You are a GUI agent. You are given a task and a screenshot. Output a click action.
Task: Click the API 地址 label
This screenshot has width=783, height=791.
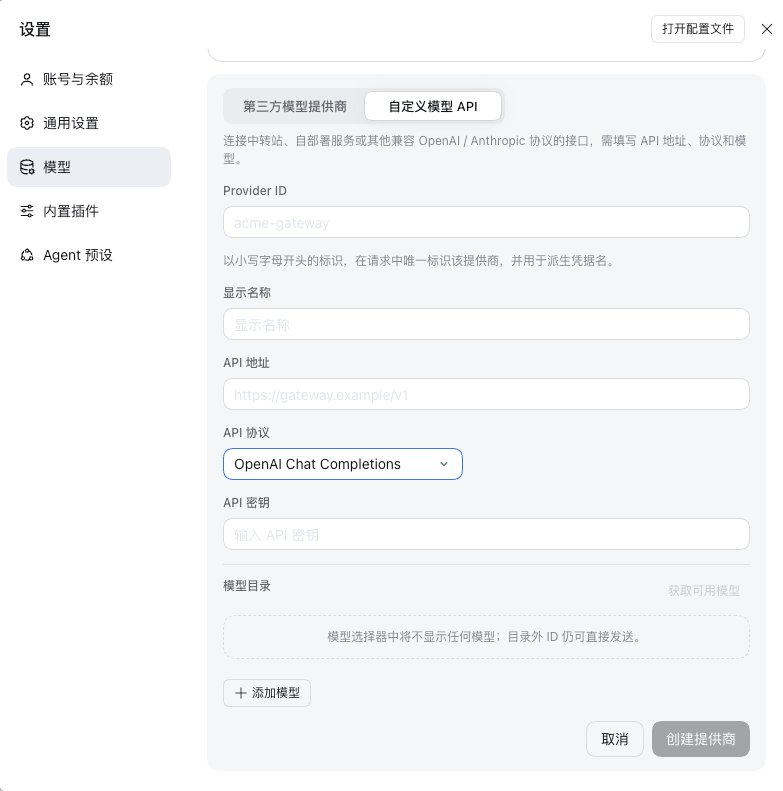pyautogui.click(x=246, y=363)
